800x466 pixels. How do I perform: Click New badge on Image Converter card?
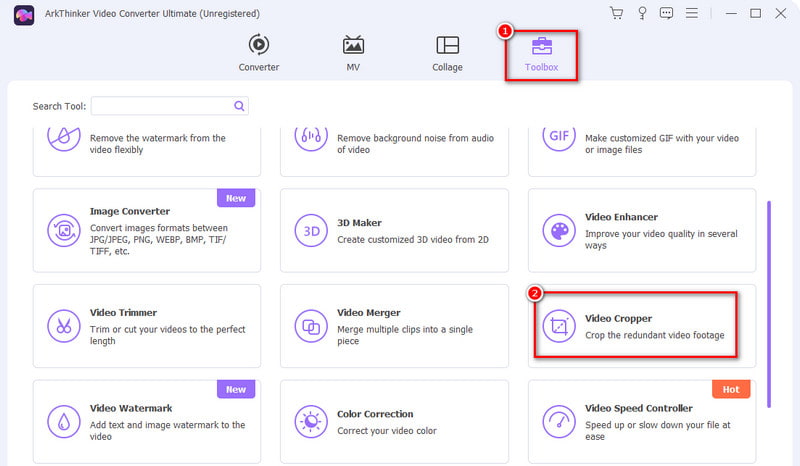click(236, 198)
